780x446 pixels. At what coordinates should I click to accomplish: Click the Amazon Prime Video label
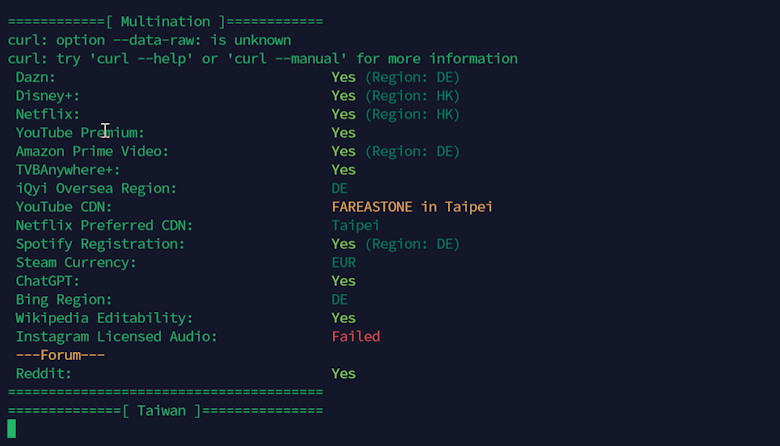point(93,152)
